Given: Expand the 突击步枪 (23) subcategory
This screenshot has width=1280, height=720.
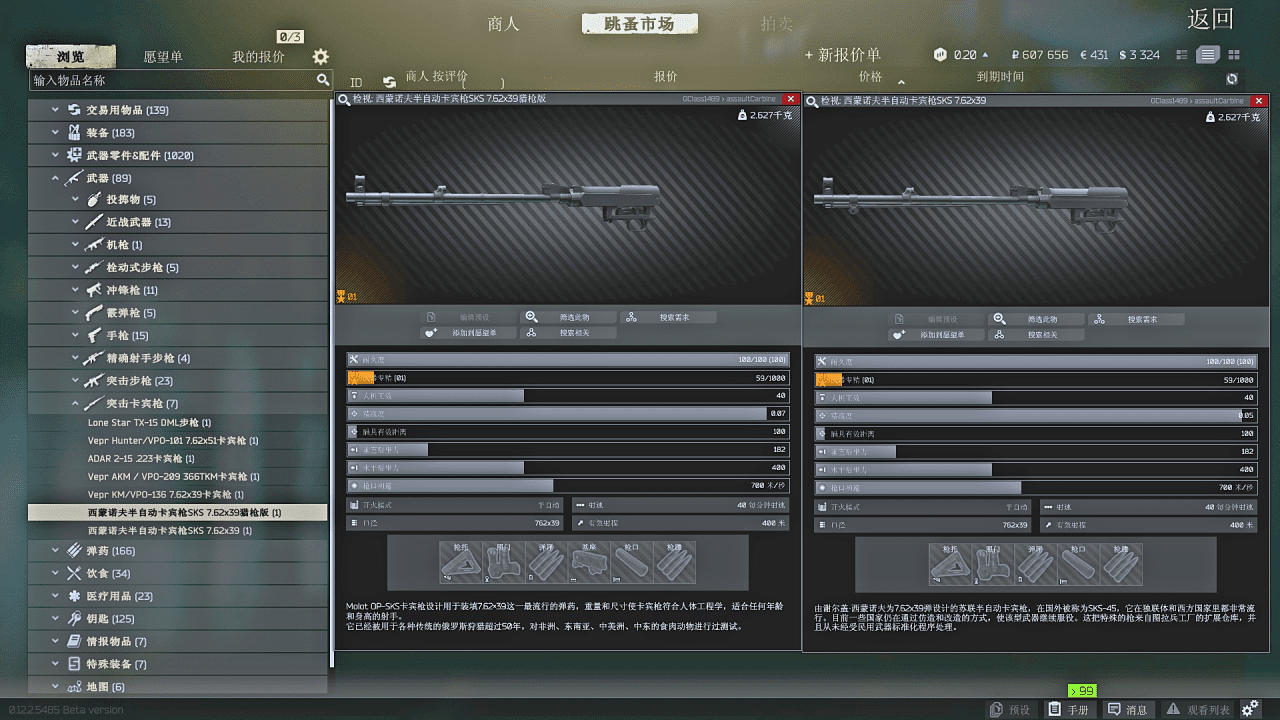Looking at the screenshot, I should (75, 380).
